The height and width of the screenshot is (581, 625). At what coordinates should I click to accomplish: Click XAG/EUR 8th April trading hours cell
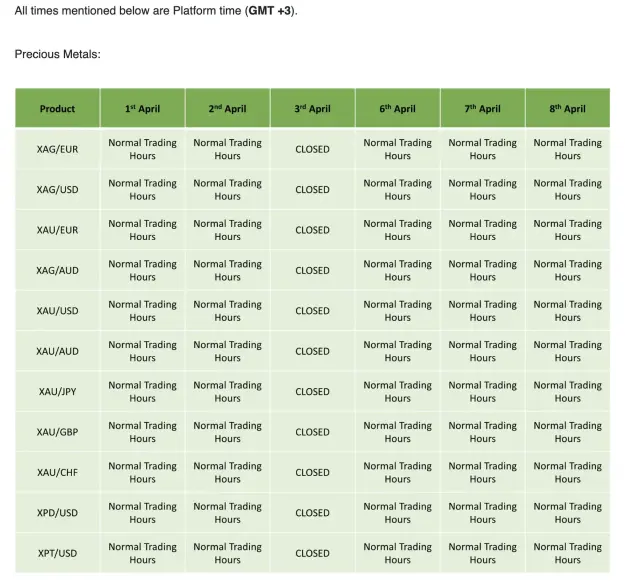click(x=568, y=149)
